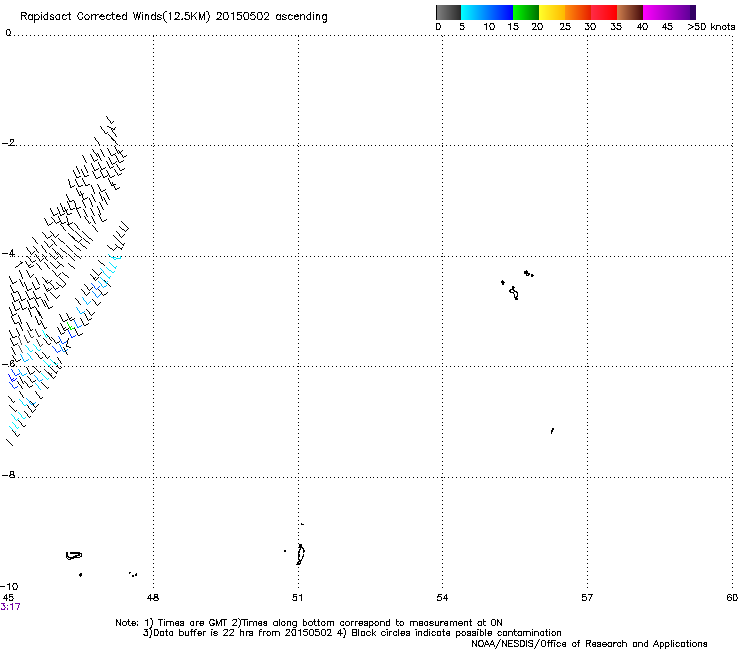Click the island outline near longitude 46 at bottom
This screenshot has height=650, width=740.
pos(74,556)
